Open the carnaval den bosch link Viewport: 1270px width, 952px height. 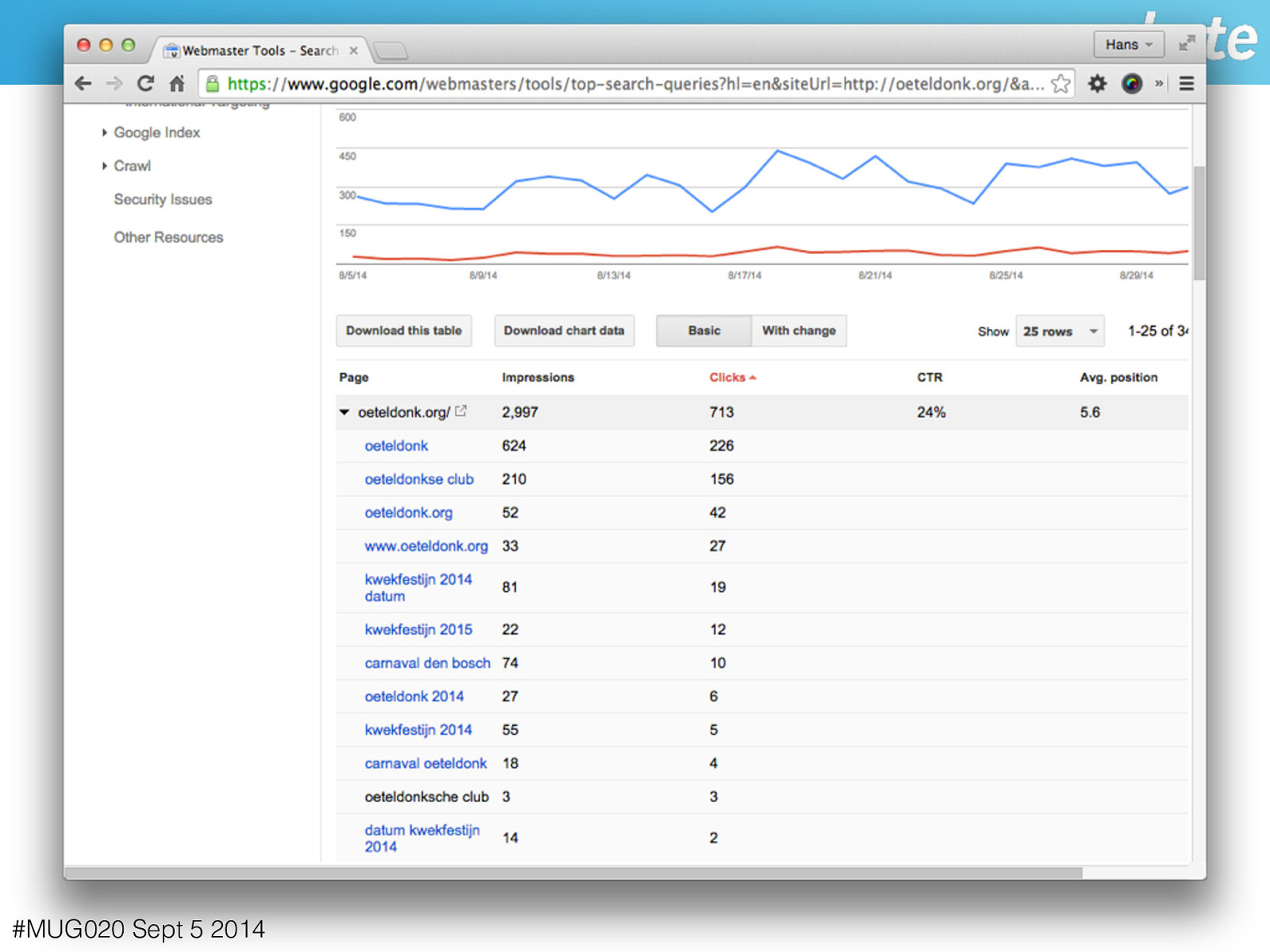click(x=427, y=662)
